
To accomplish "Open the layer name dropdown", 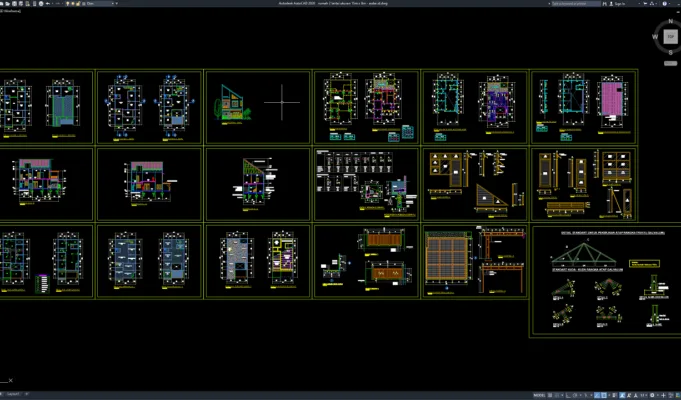I will point(101,3).
